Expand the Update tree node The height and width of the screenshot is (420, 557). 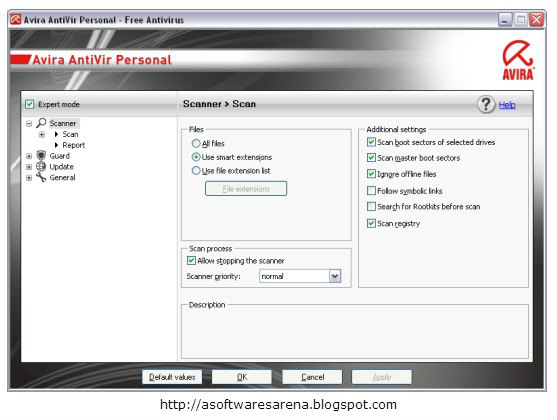(29, 167)
